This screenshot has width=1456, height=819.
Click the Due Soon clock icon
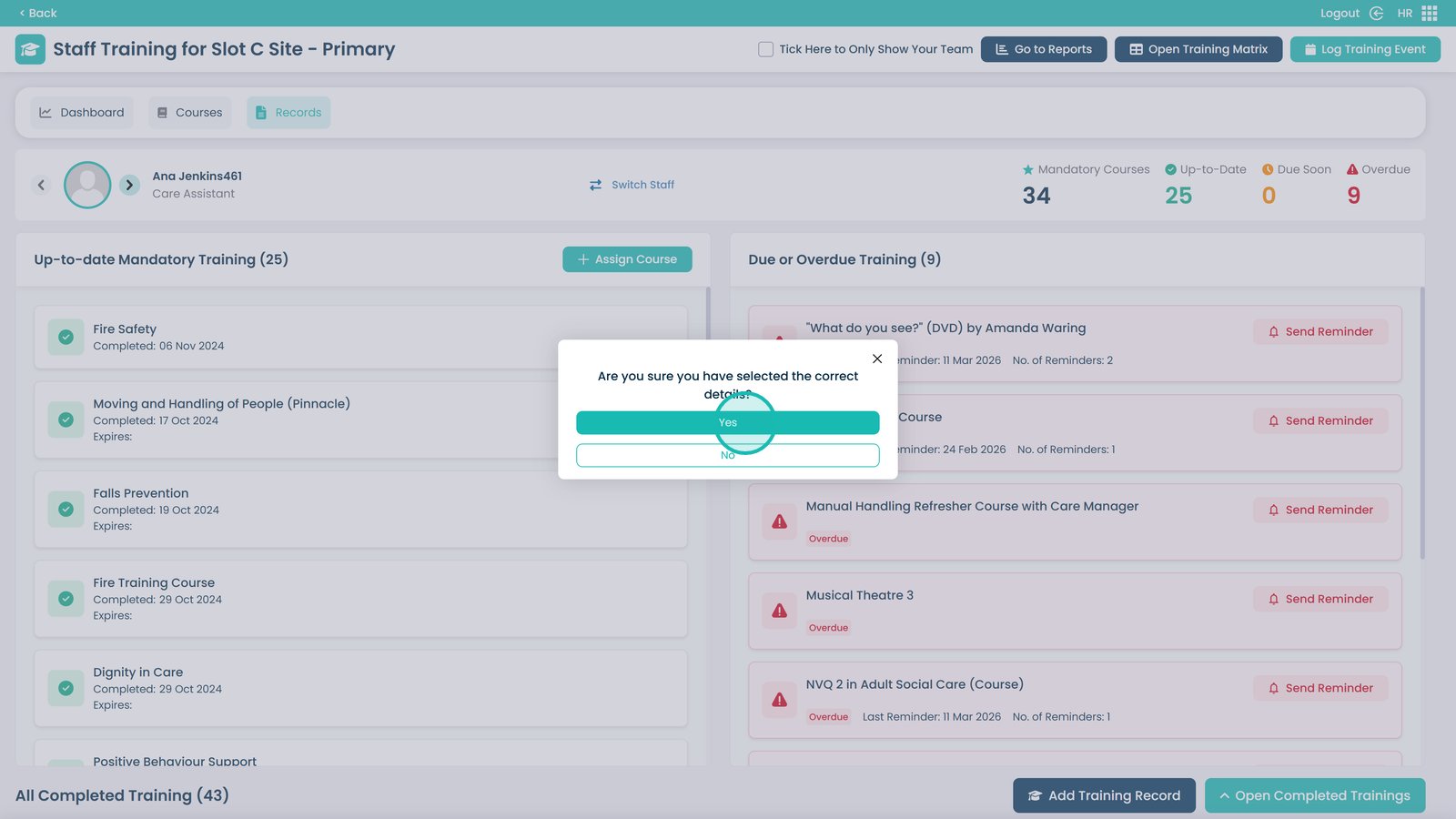1268,169
